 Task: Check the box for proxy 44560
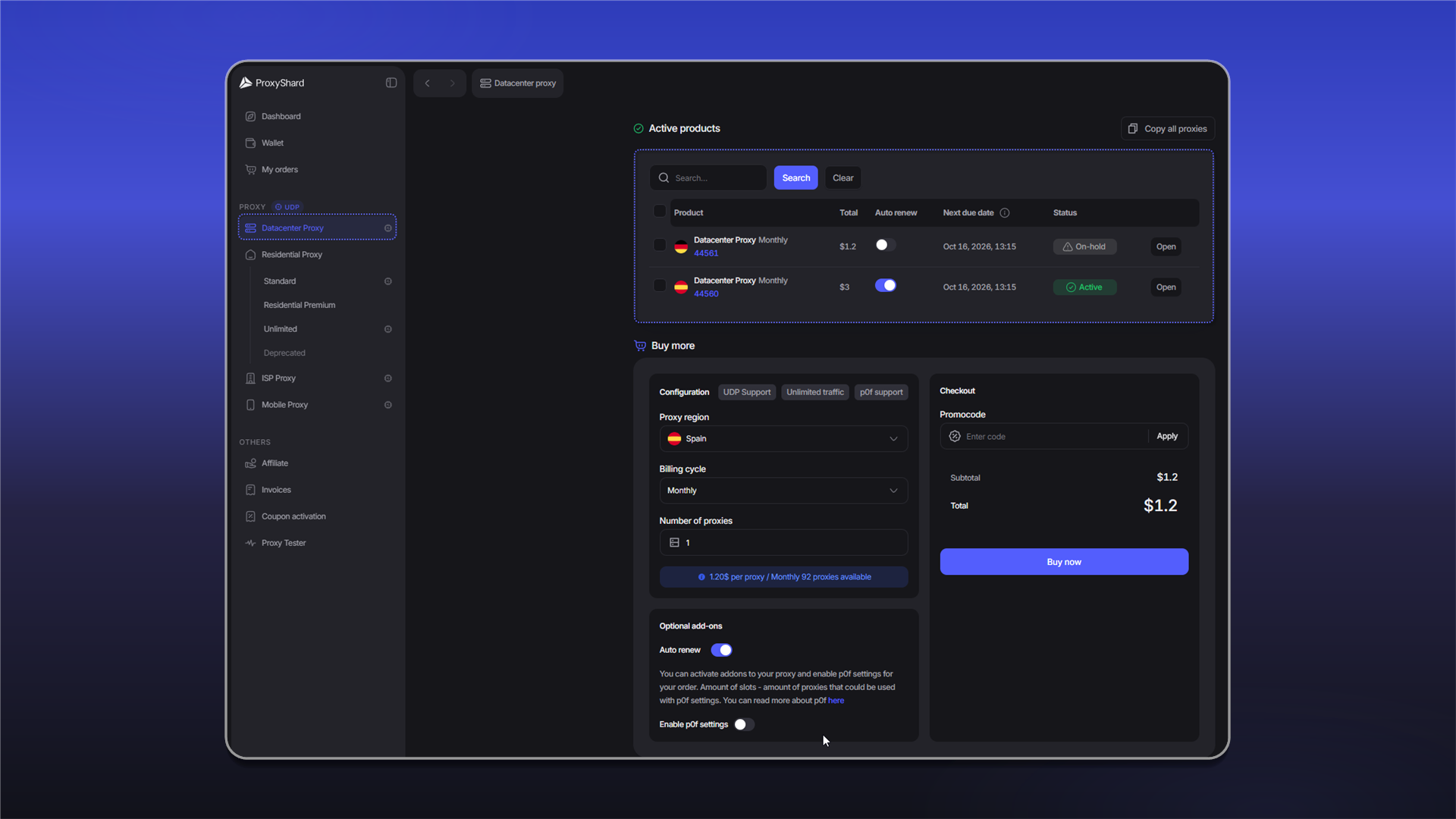pyautogui.click(x=660, y=286)
